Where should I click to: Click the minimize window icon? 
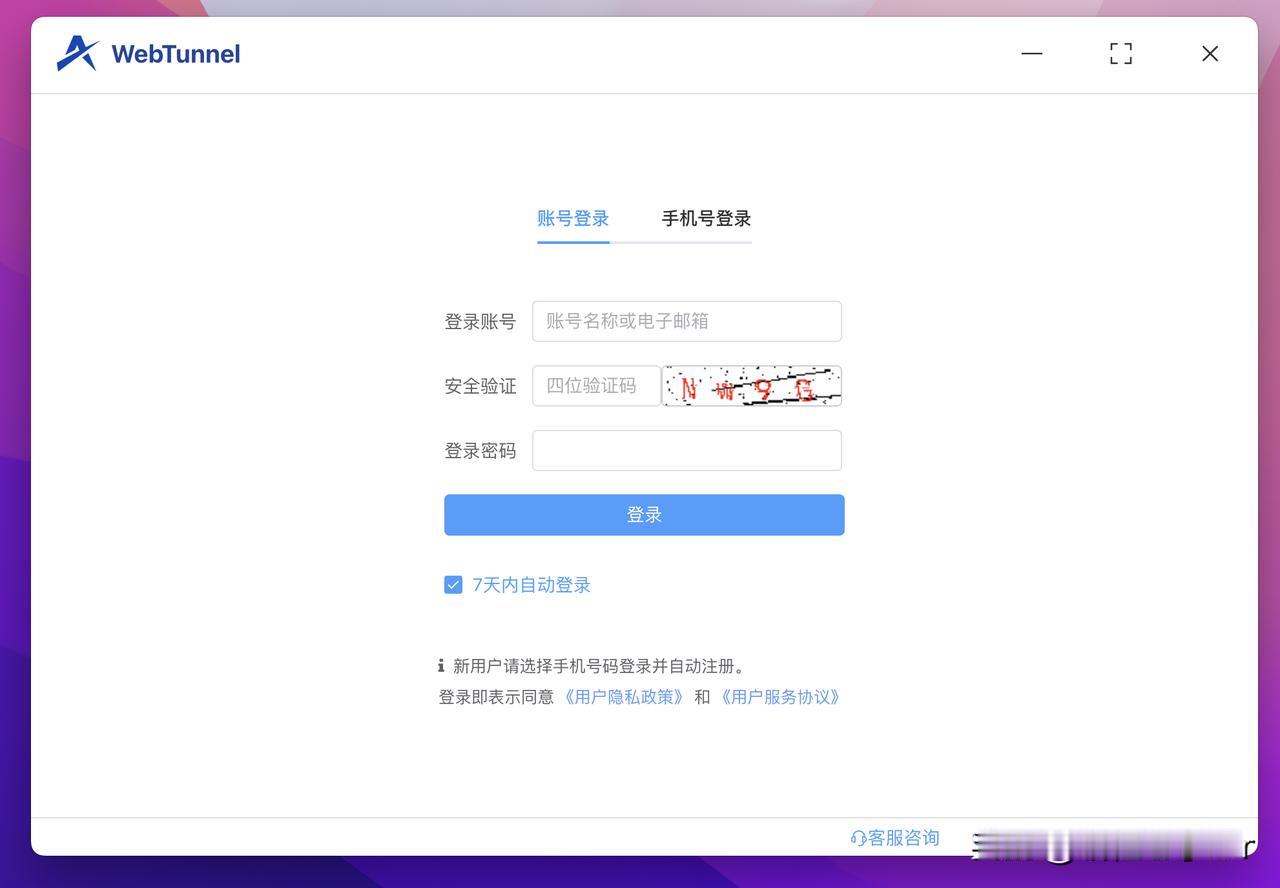pyautogui.click(x=1031, y=54)
